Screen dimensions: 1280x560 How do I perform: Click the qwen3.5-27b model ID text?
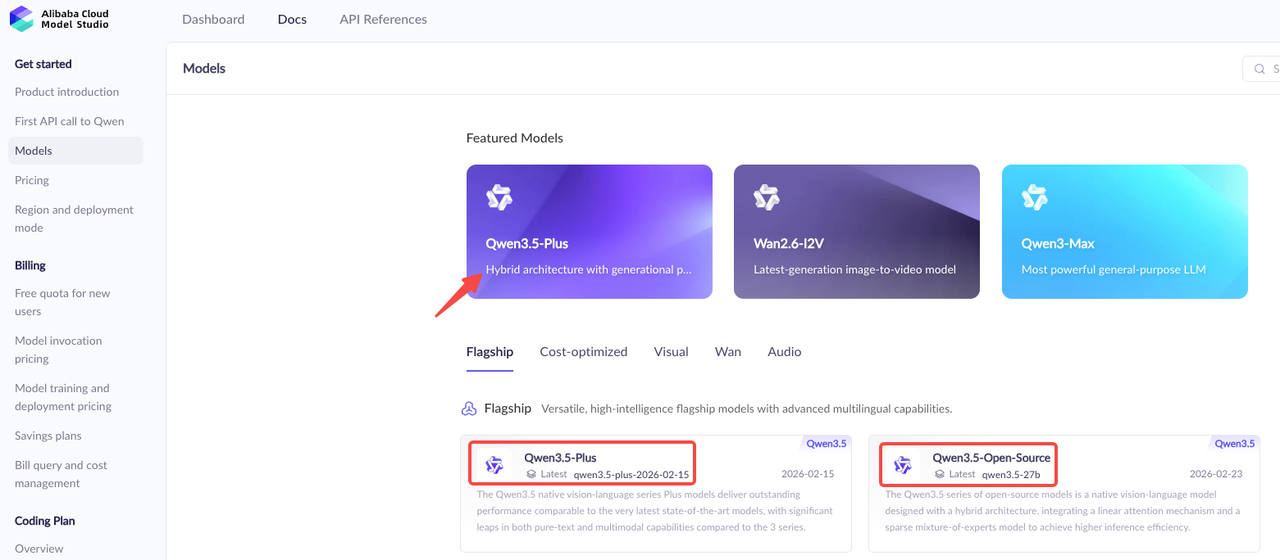(1011, 475)
